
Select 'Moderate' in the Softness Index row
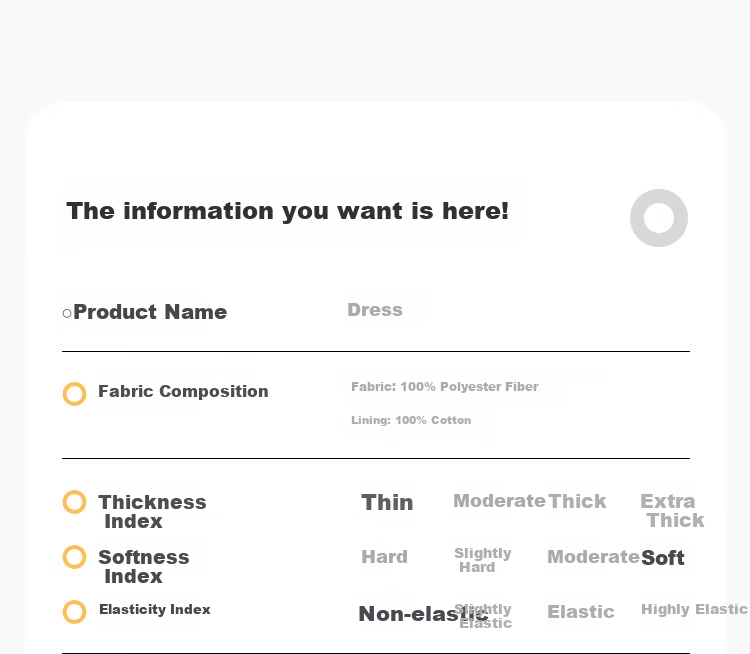(x=593, y=557)
